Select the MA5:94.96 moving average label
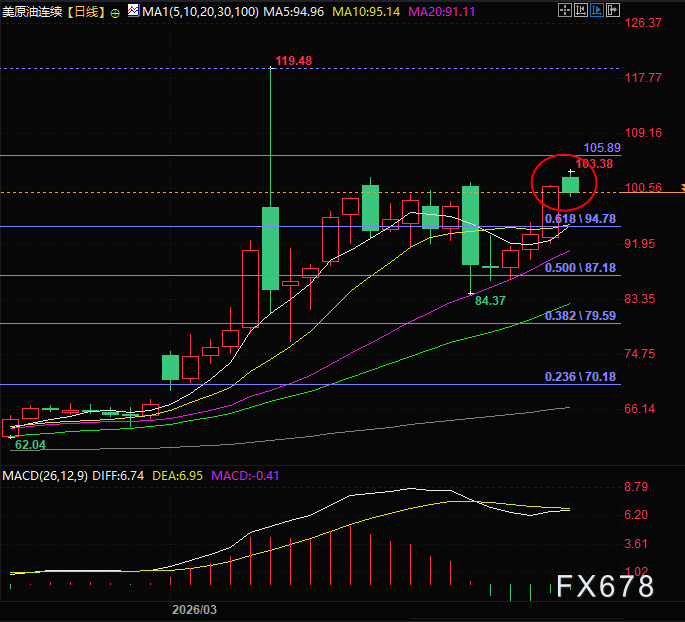 (x=295, y=13)
